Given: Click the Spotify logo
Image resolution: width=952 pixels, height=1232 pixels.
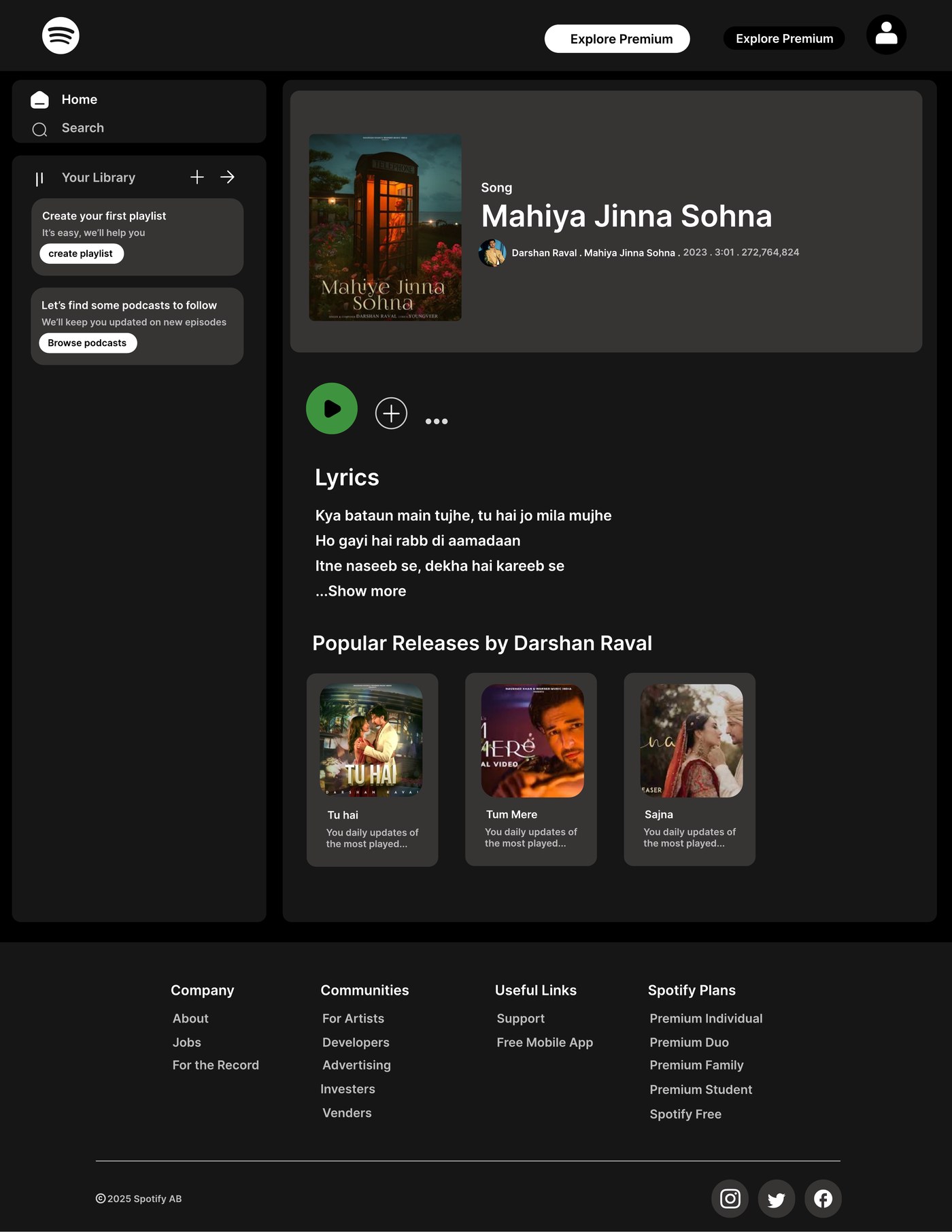Looking at the screenshot, I should point(61,35).
